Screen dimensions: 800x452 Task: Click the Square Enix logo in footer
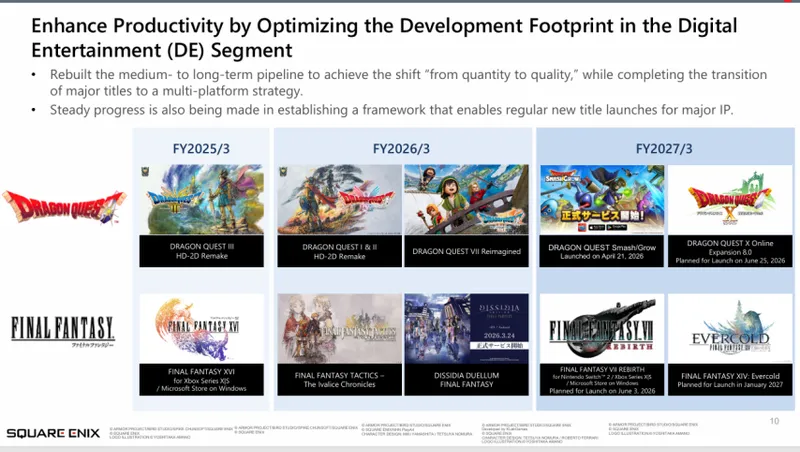click(x=53, y=433)
